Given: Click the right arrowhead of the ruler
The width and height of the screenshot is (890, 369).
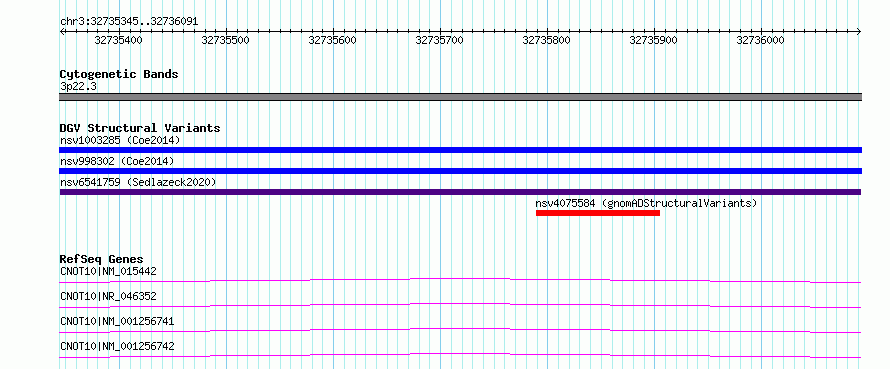Looking at the screenshot, I should (x=859, y=31).
